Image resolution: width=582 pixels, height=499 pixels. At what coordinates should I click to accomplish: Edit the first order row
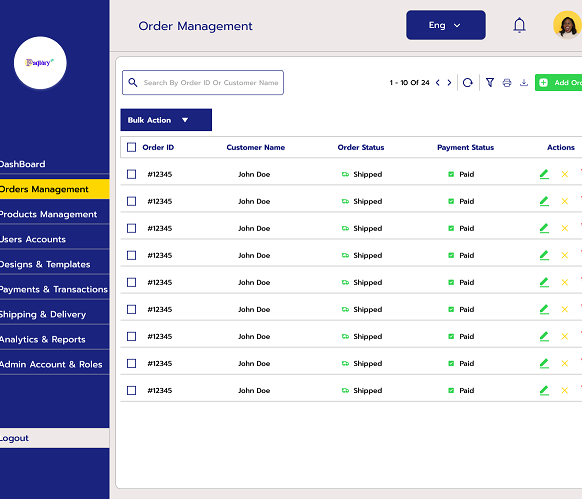click(x=544, y=174)
